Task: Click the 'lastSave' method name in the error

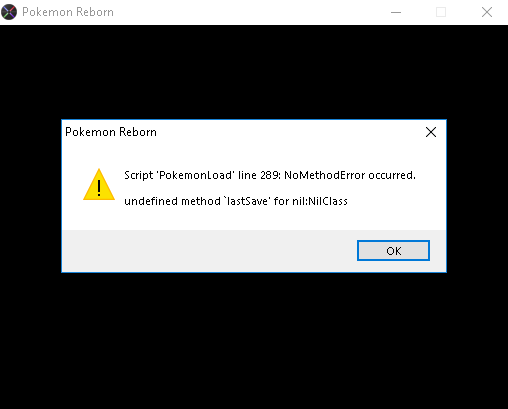Action: coord(247,201)
